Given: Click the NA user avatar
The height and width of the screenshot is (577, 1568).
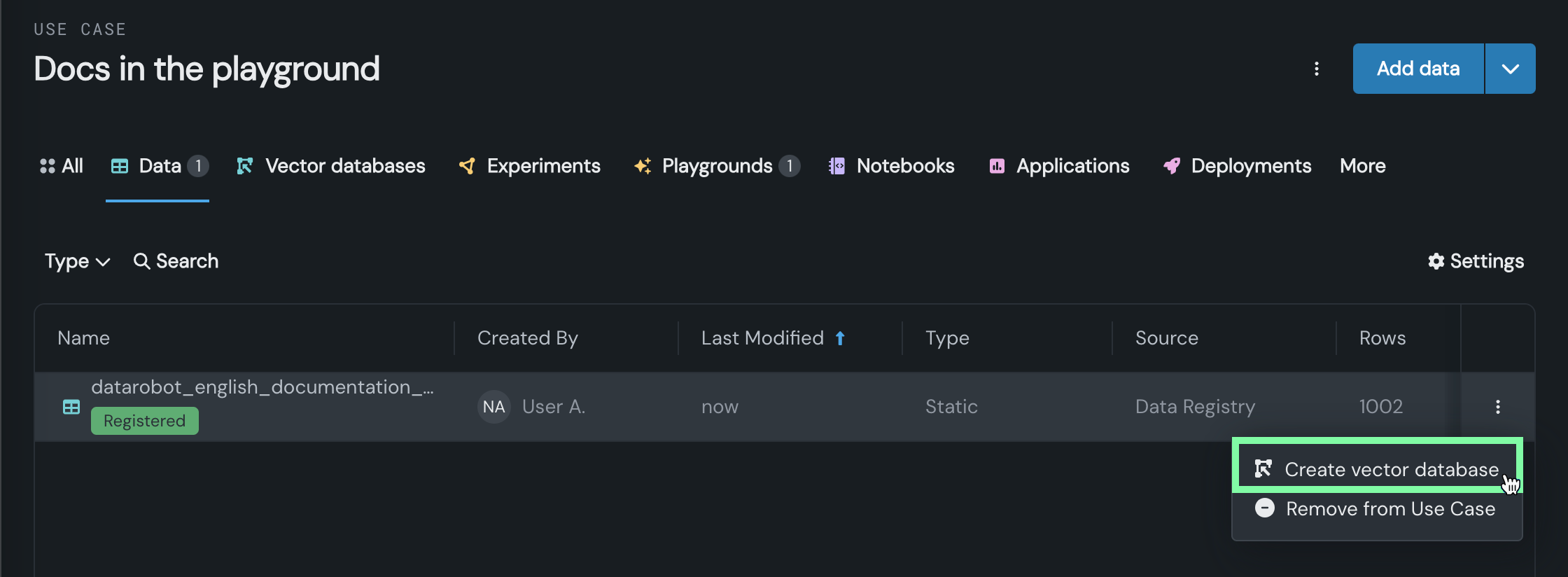Looking at the screenshot, I should 493,407.
